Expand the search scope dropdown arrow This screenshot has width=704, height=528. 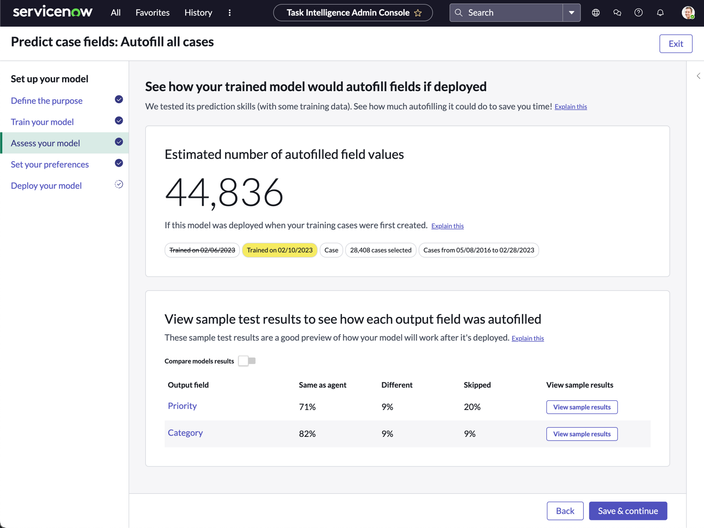click(571, 13)
